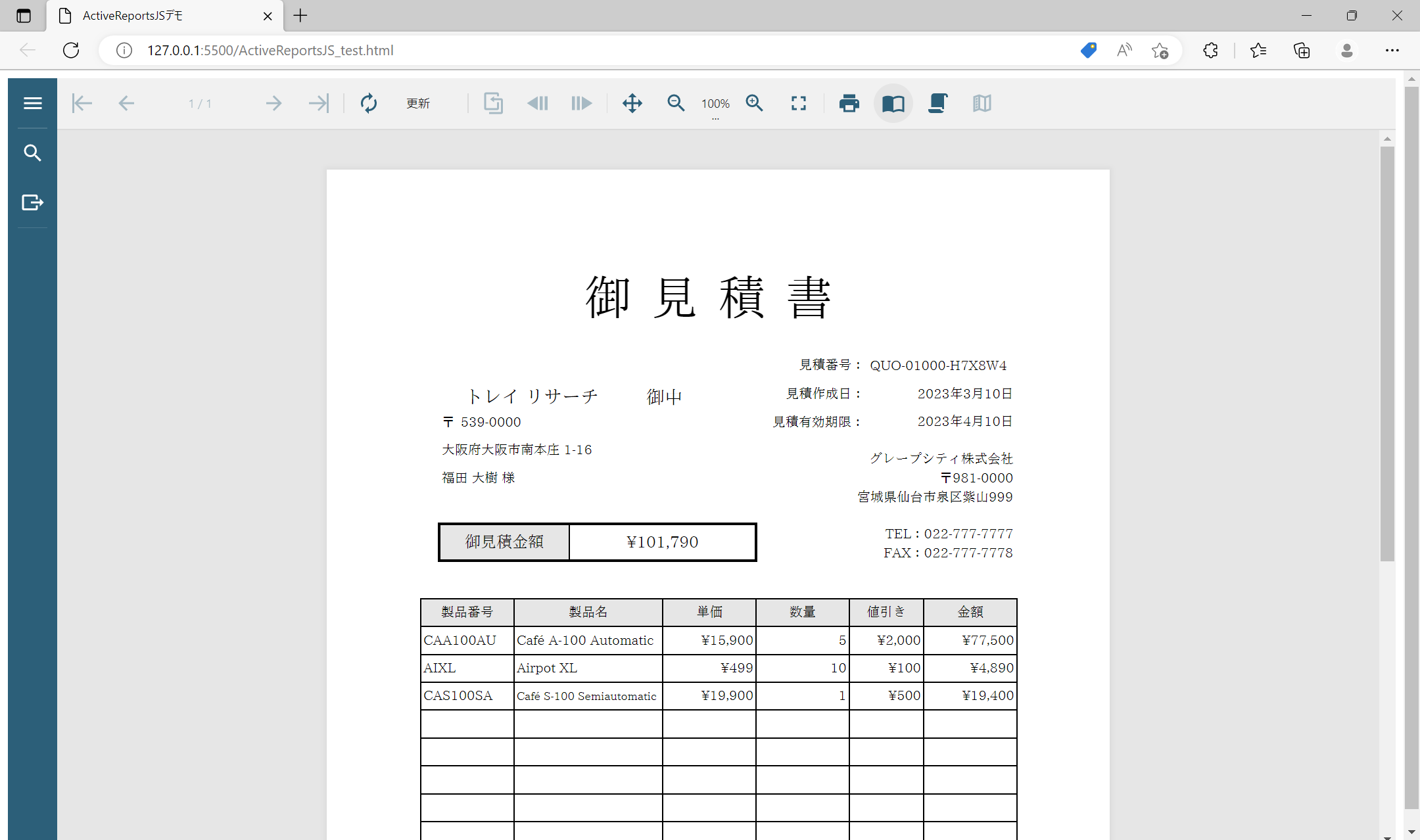Image resolution: width=1420 pixels, height=840 pixels.
Task: Zoom out the report view
Action: pos(676,103)
